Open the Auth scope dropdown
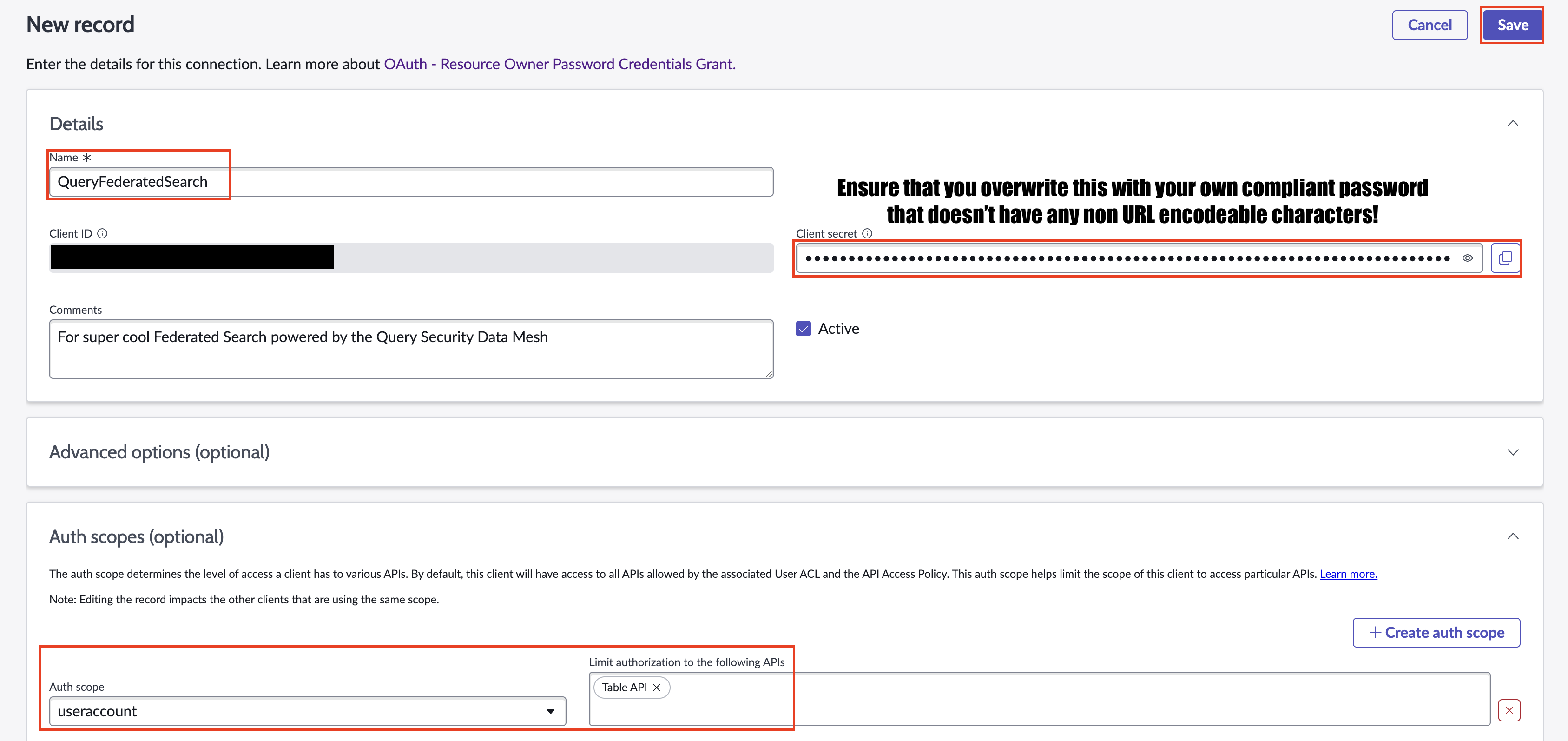The width and height of the screenshot is (1568, 741). click(307, 711)
